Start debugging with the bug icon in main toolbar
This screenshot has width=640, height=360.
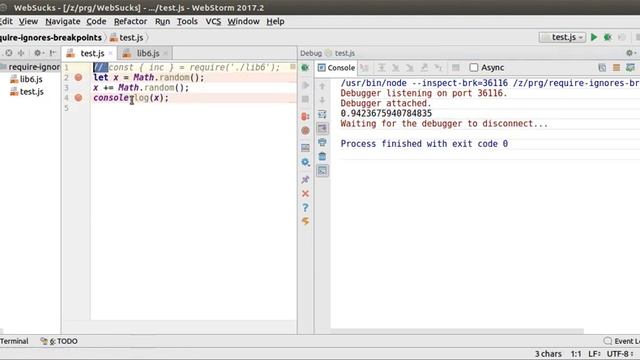[608, 37]
